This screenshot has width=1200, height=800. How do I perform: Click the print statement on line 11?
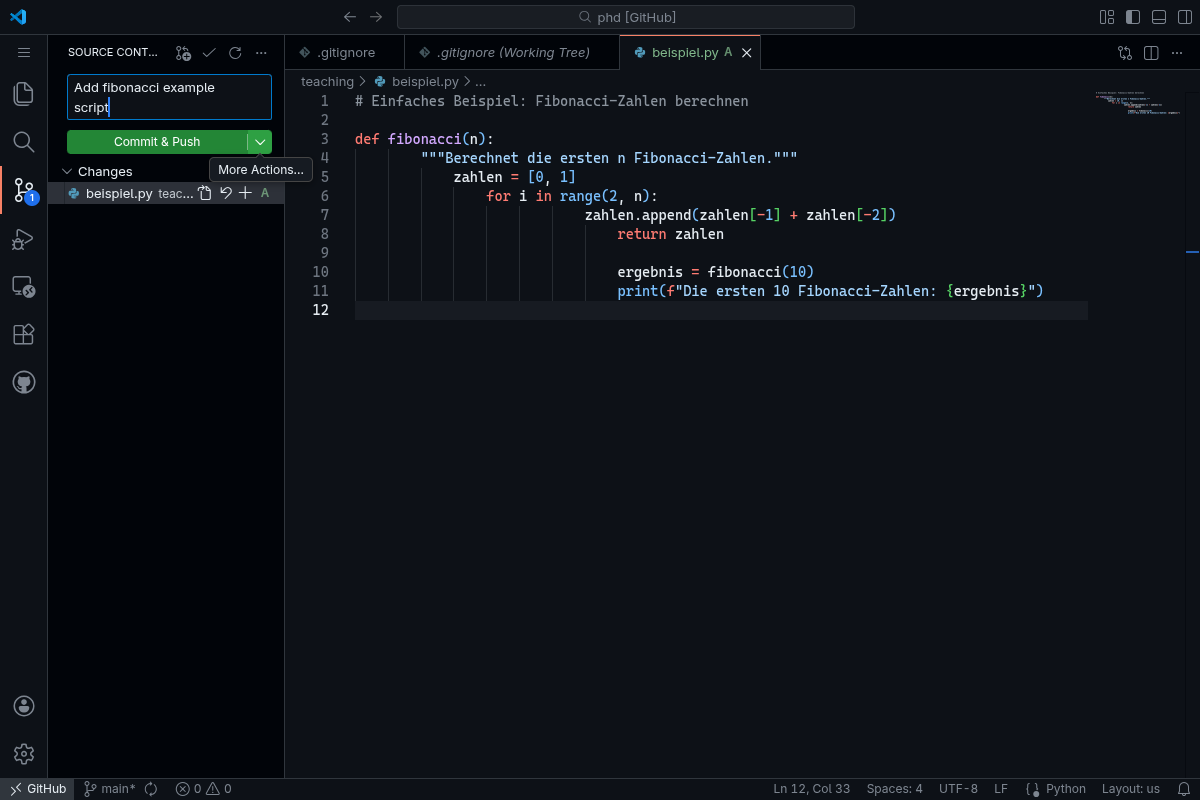click(830, 291)
